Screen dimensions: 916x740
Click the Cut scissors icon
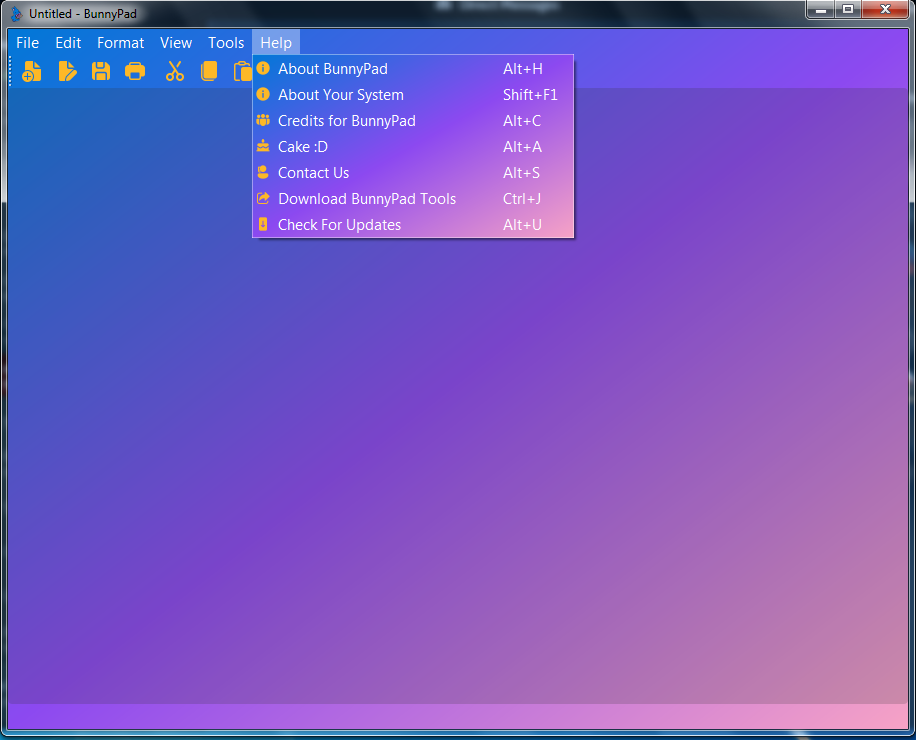click(175, 71)
